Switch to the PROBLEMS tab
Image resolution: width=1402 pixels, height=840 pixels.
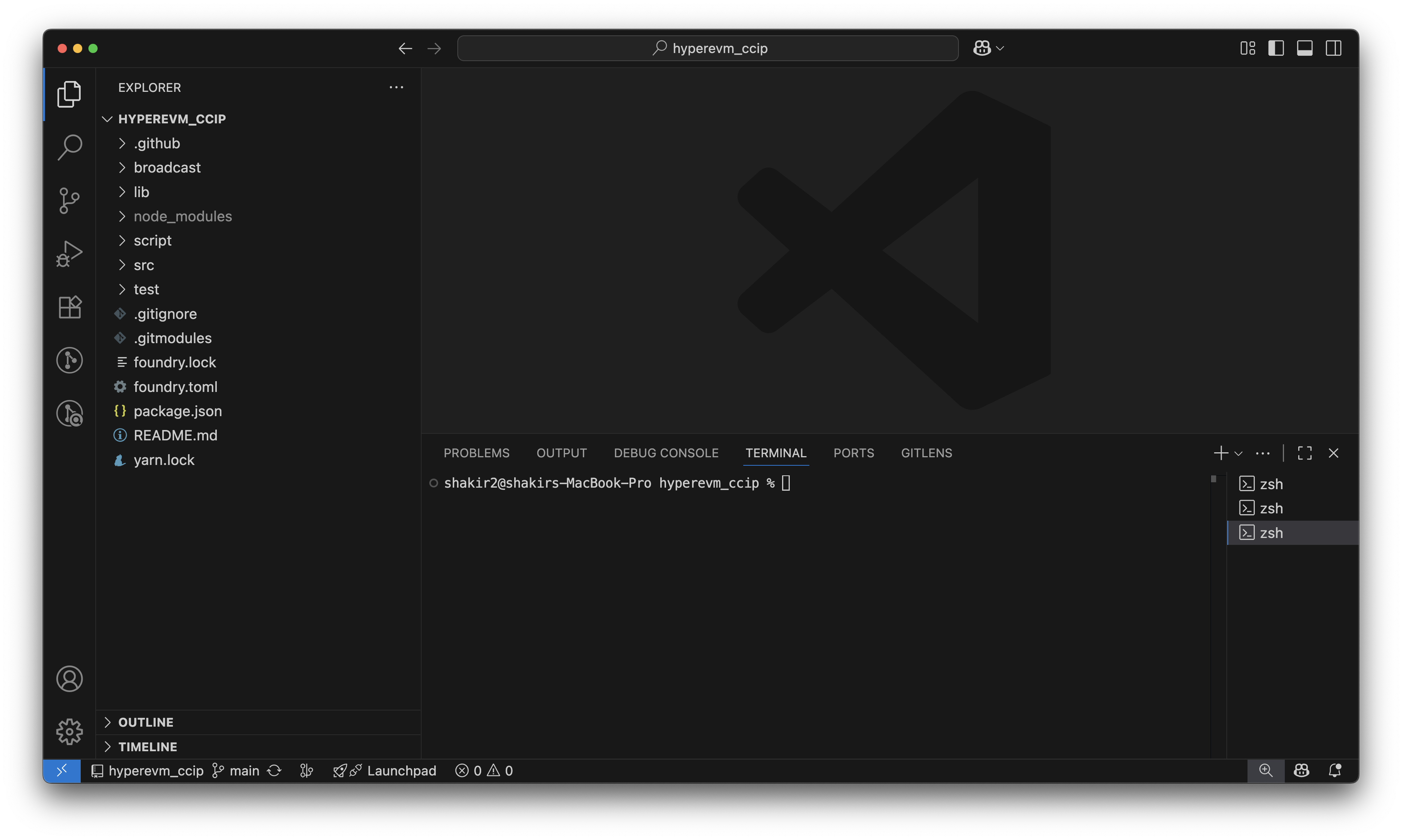click(x=476, y=453)
